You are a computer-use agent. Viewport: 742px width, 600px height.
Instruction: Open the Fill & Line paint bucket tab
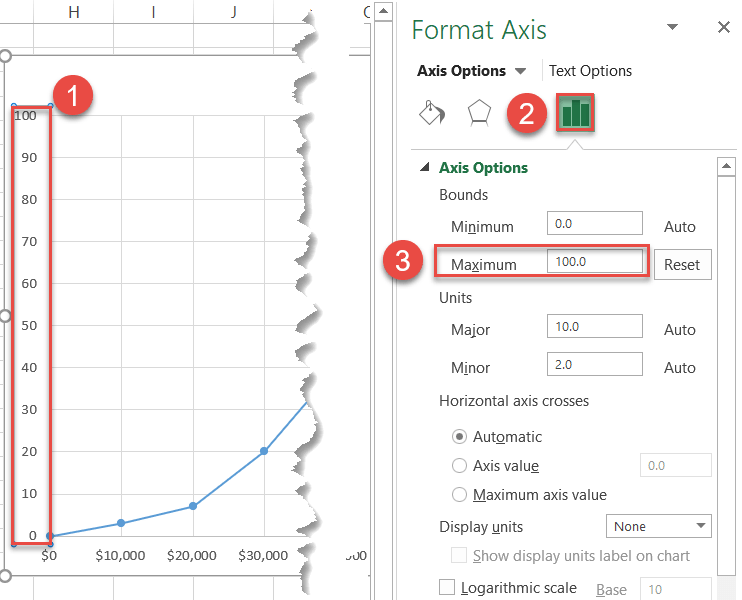point(432,113)
